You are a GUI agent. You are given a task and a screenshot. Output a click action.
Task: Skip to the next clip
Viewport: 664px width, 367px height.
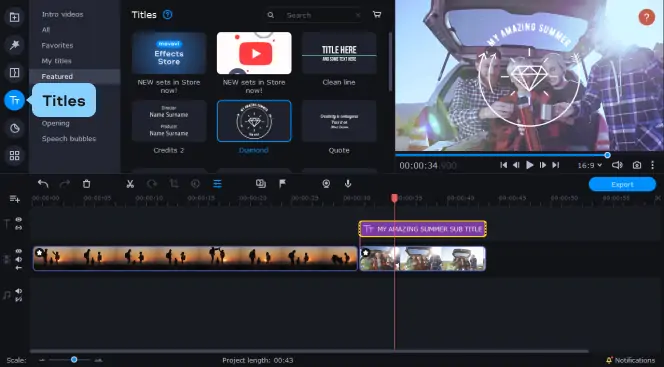[556, 165]
